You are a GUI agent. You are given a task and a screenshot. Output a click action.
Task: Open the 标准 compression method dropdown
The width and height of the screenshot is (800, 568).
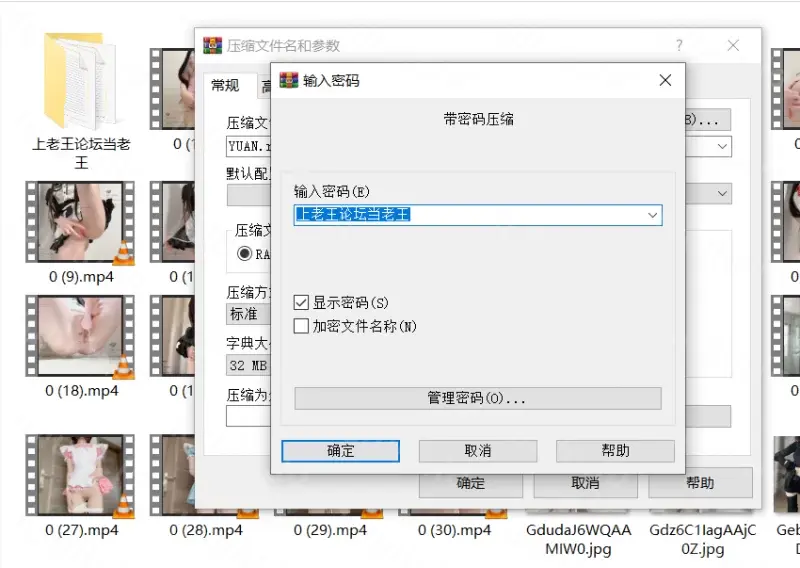coord(248,314)
